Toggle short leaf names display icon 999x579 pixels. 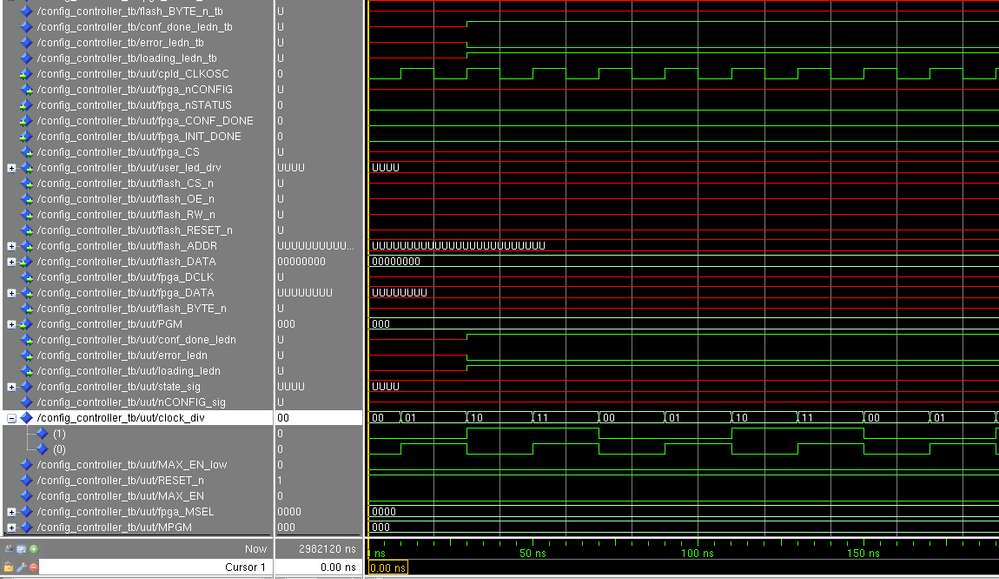pos(9,549)
